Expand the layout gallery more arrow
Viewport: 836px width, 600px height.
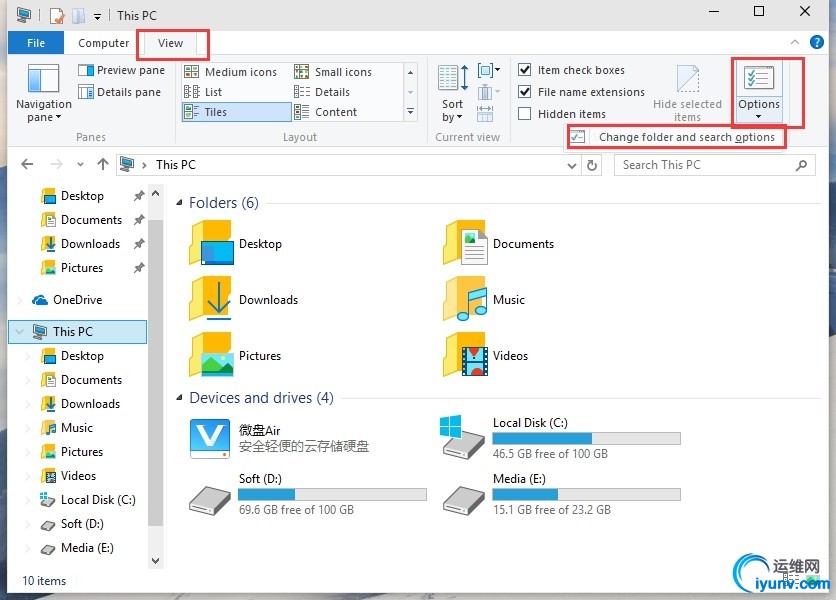pos(410,112)
